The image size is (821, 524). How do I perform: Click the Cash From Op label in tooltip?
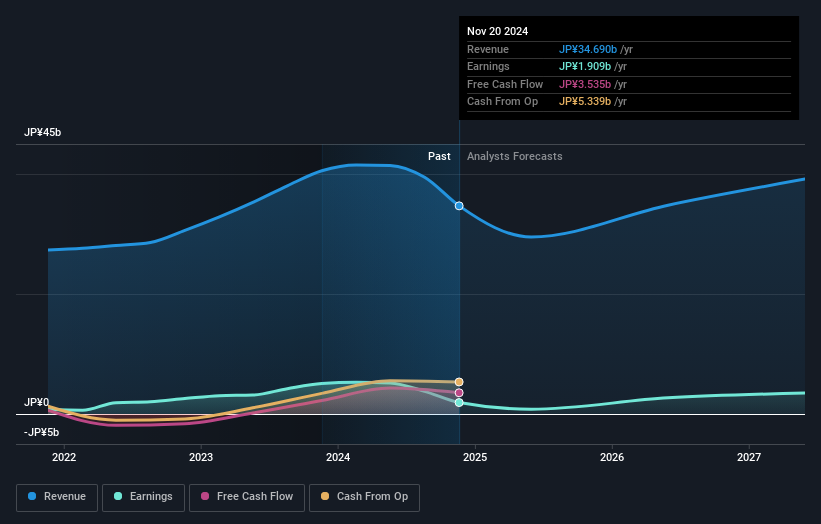click(503, 102)
